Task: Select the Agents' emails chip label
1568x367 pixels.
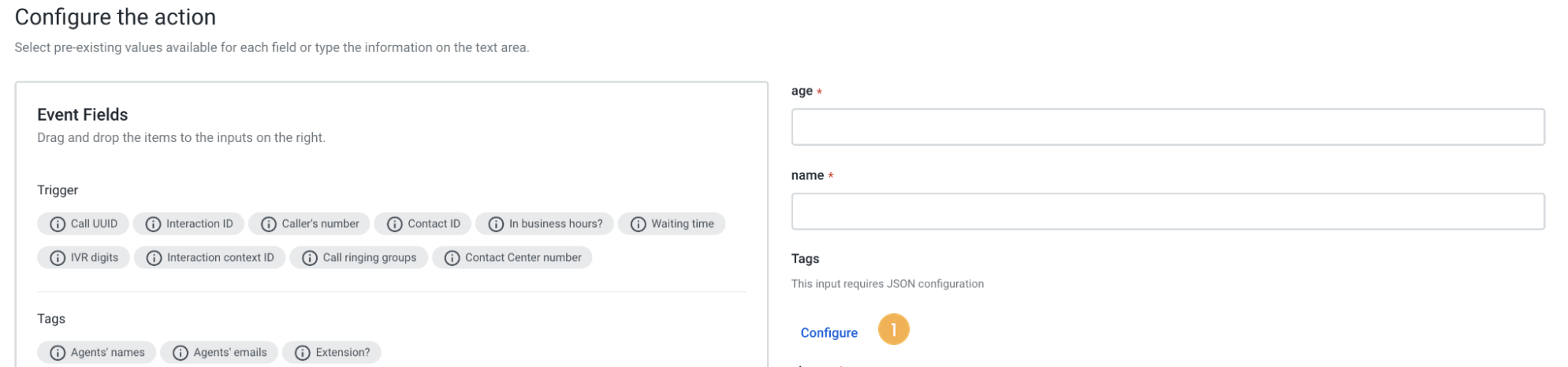Action: click(x=230, y=353)
